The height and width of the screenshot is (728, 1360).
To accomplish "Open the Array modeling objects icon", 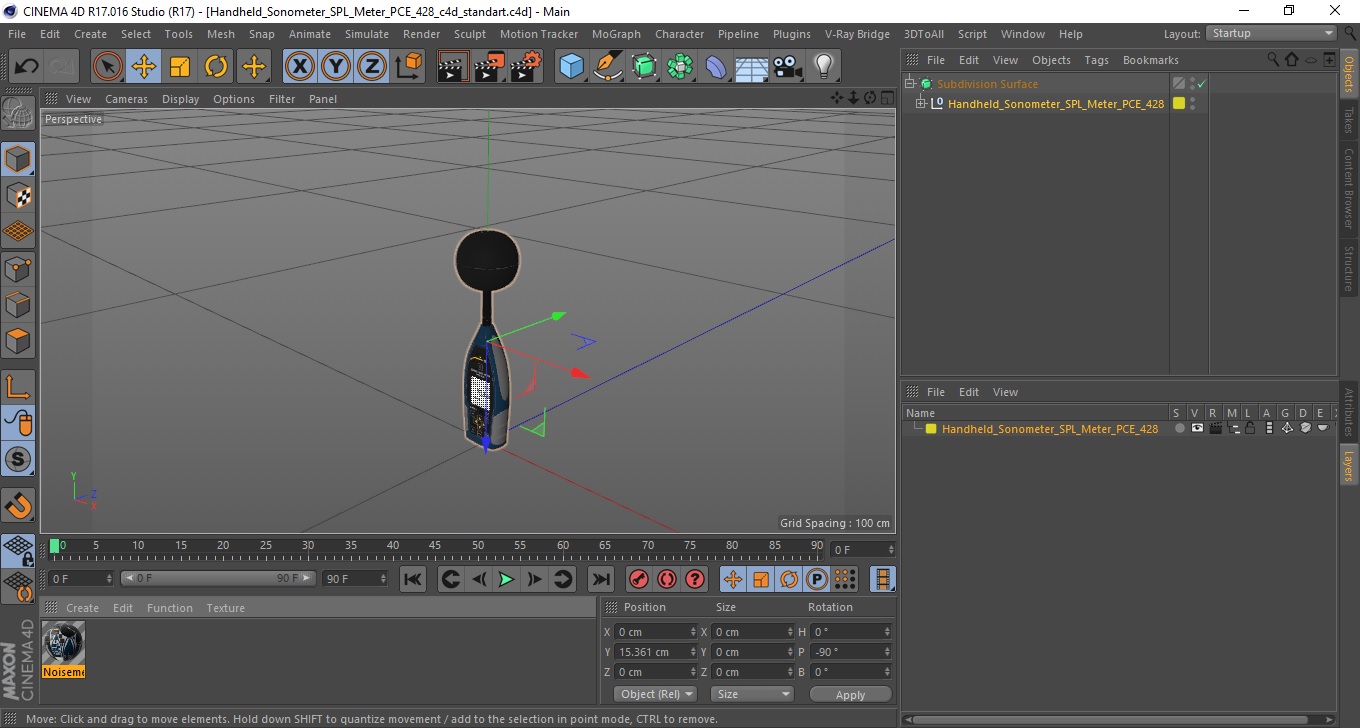I will coord(680,67).
